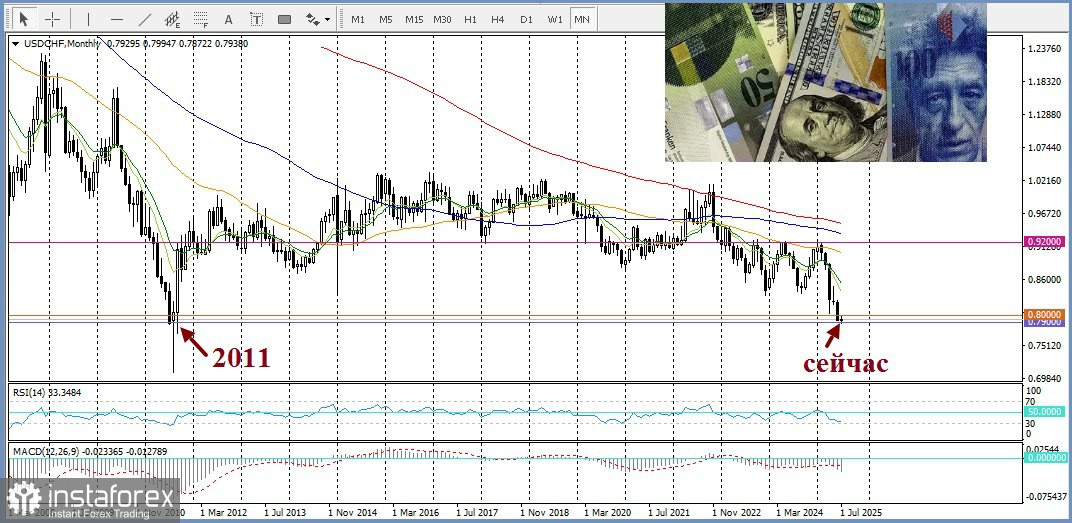Switch to W1 timeframe

(x=554, y=19)
